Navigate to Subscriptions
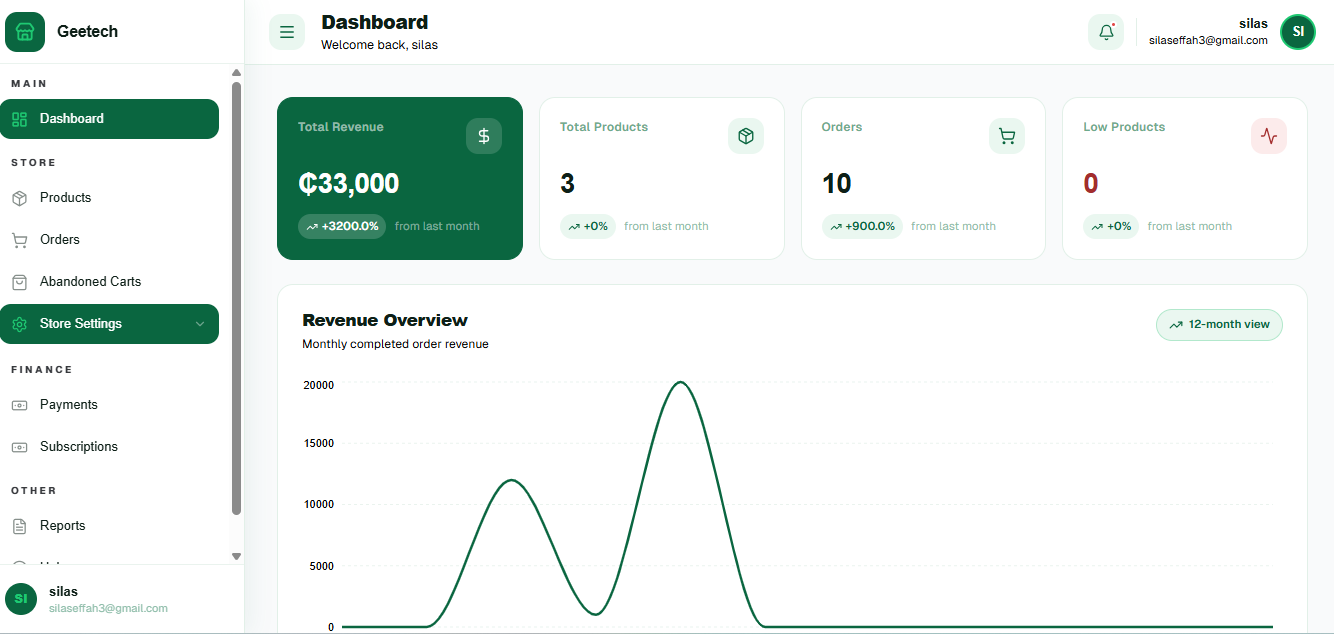1334x634 pixels. [109, 447]
